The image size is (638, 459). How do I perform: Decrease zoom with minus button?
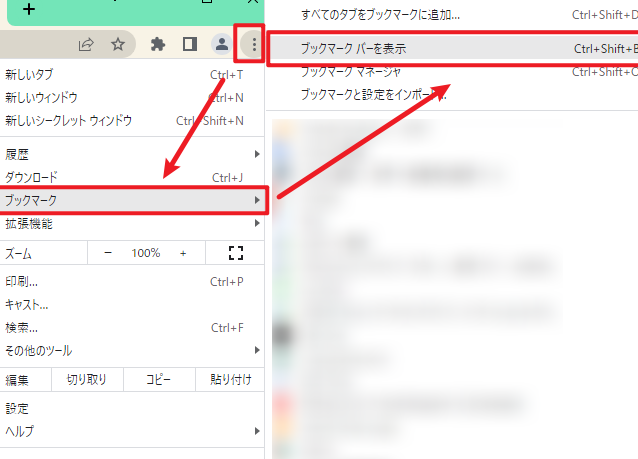pyautogui.click(x=108, y=253)
